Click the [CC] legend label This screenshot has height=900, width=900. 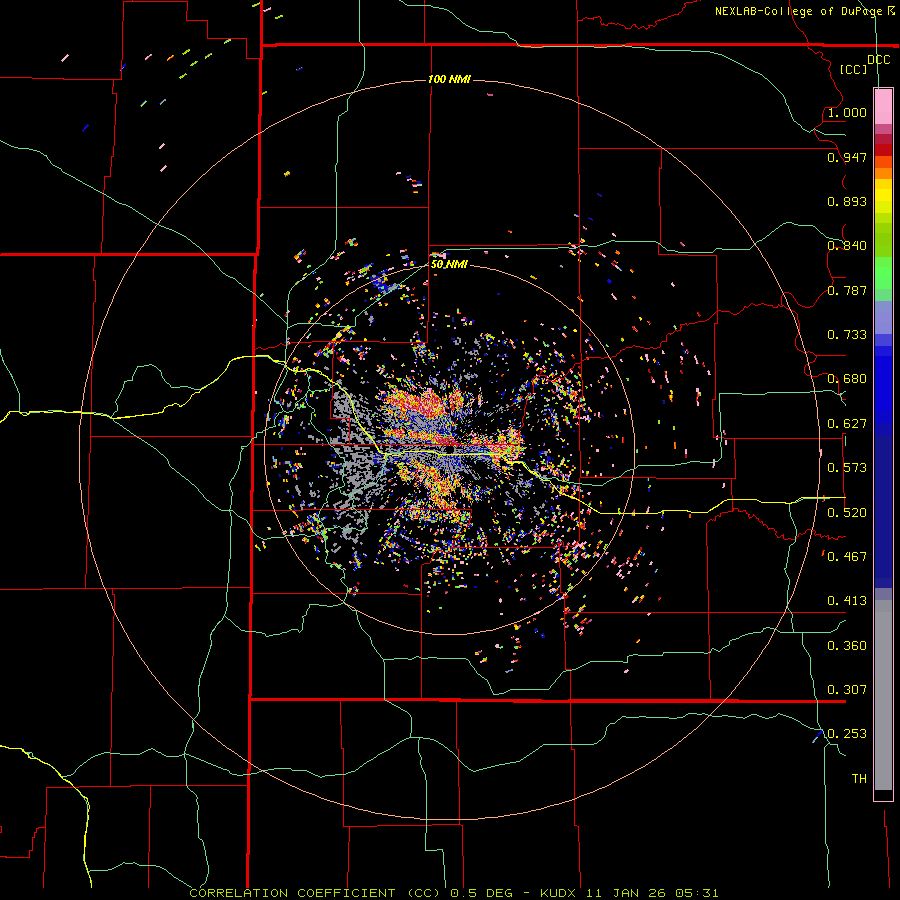(854, 69)
